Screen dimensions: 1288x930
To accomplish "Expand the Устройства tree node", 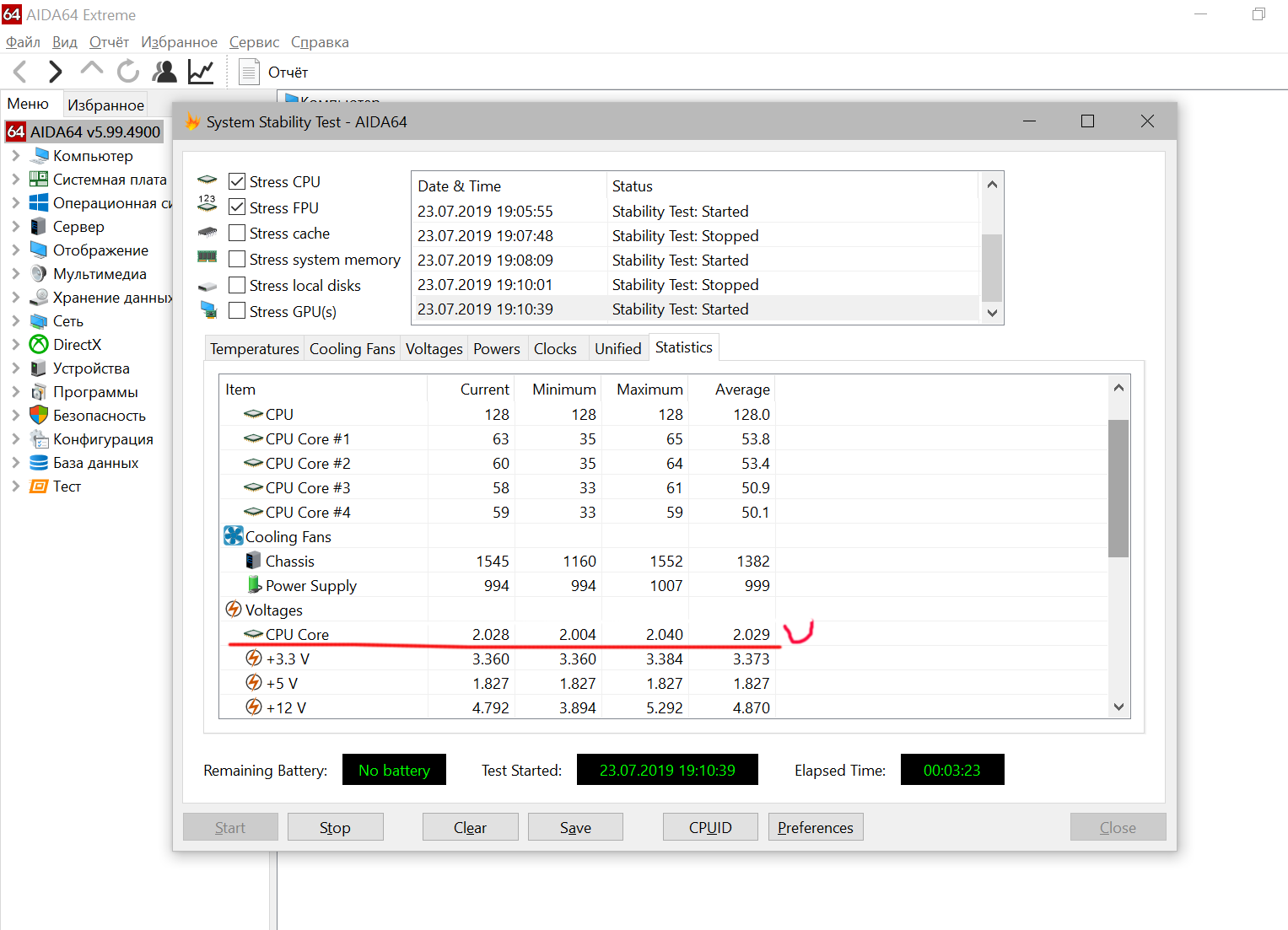I will tap(15, 368).
